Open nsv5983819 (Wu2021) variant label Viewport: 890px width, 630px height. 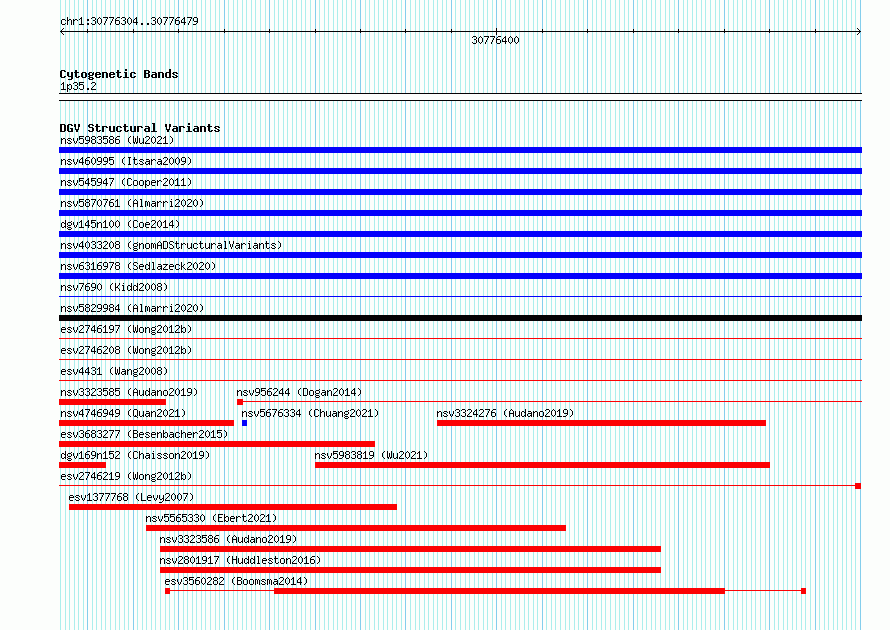(371, 455)
